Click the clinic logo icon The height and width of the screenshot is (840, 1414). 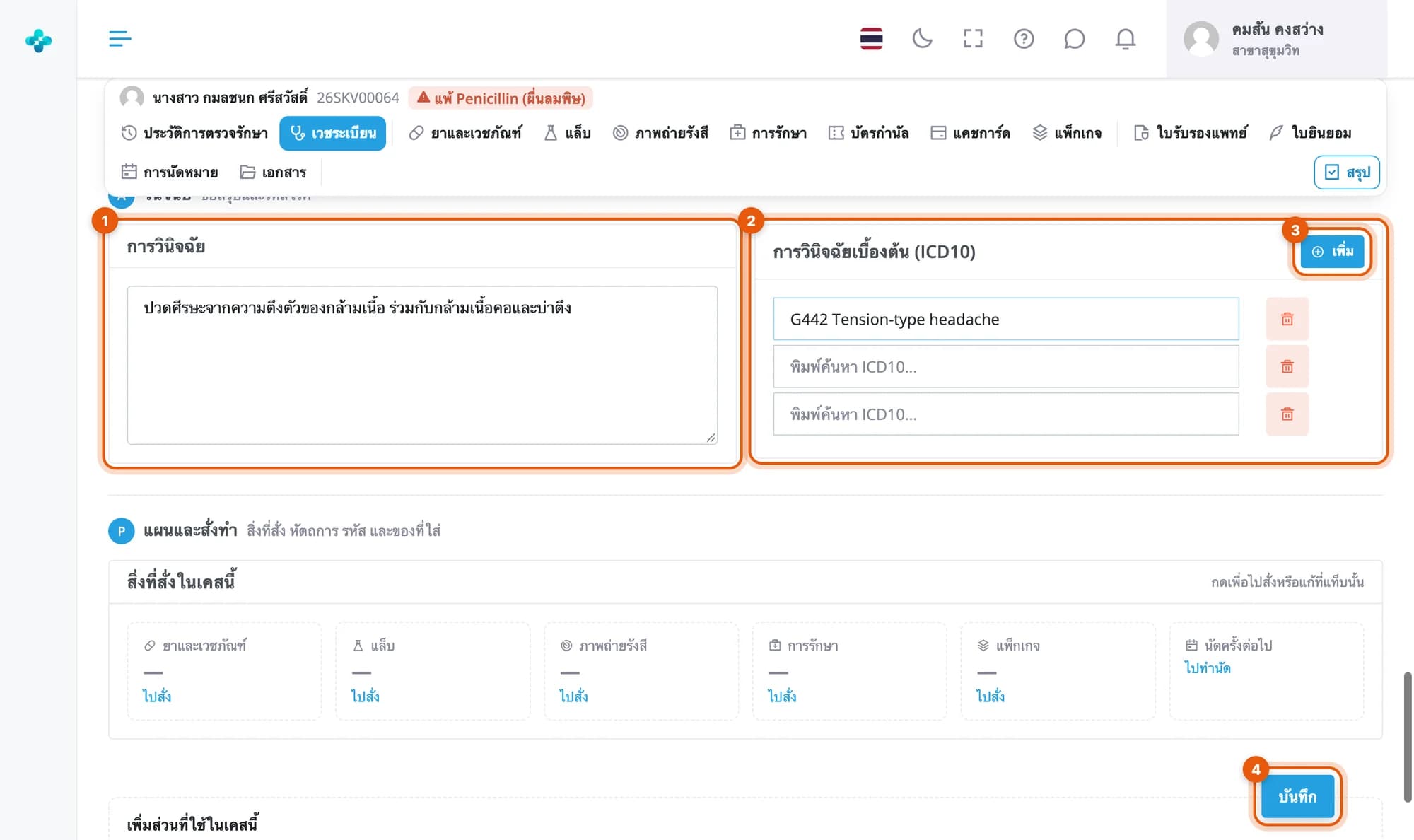[x=38, y=40]
